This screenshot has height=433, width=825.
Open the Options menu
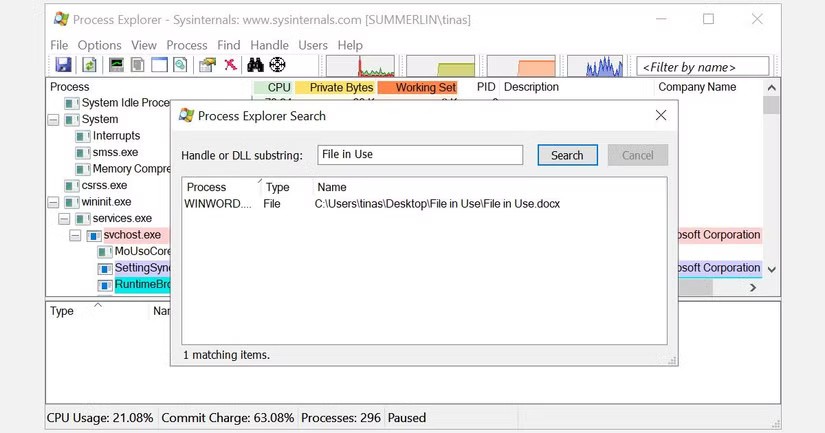(x=99, y=45)
